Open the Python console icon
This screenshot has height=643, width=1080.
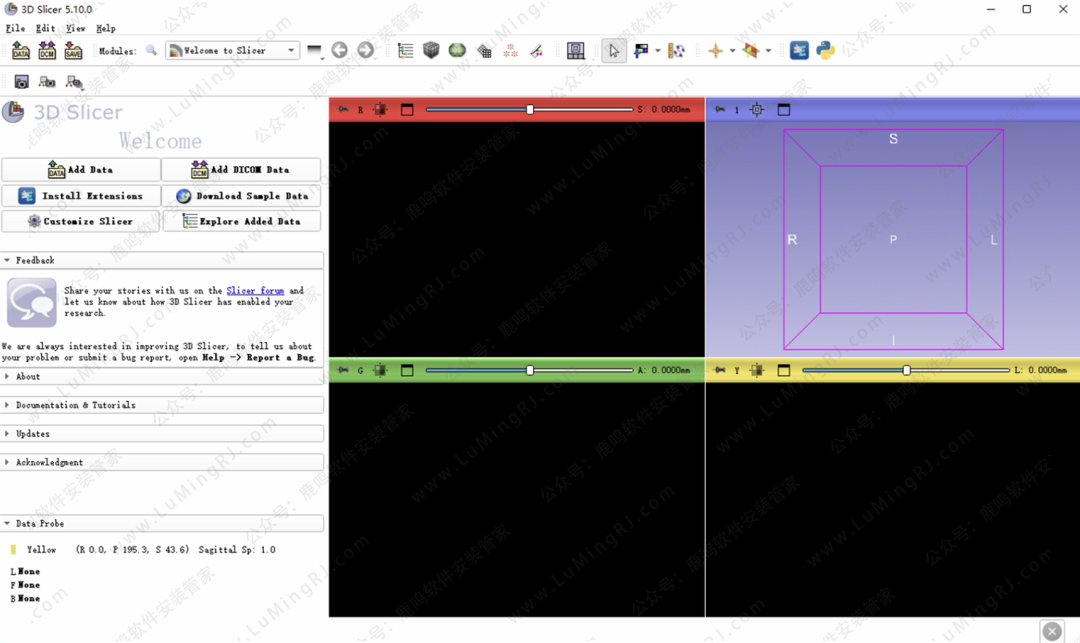point(825,51)
